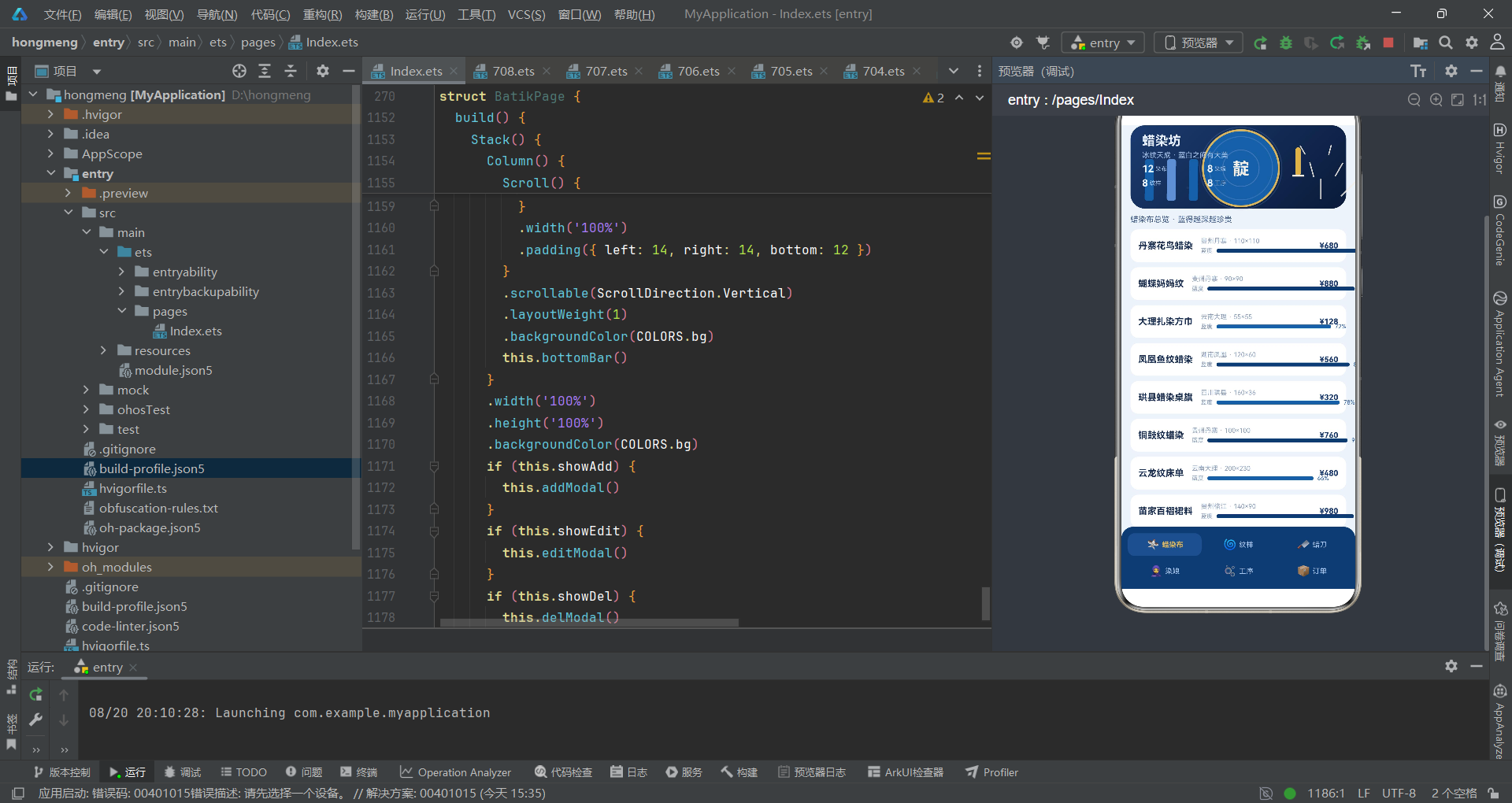The image size is (1512, 803).
Task: Open the 终端 tool window
Action: 359,772
